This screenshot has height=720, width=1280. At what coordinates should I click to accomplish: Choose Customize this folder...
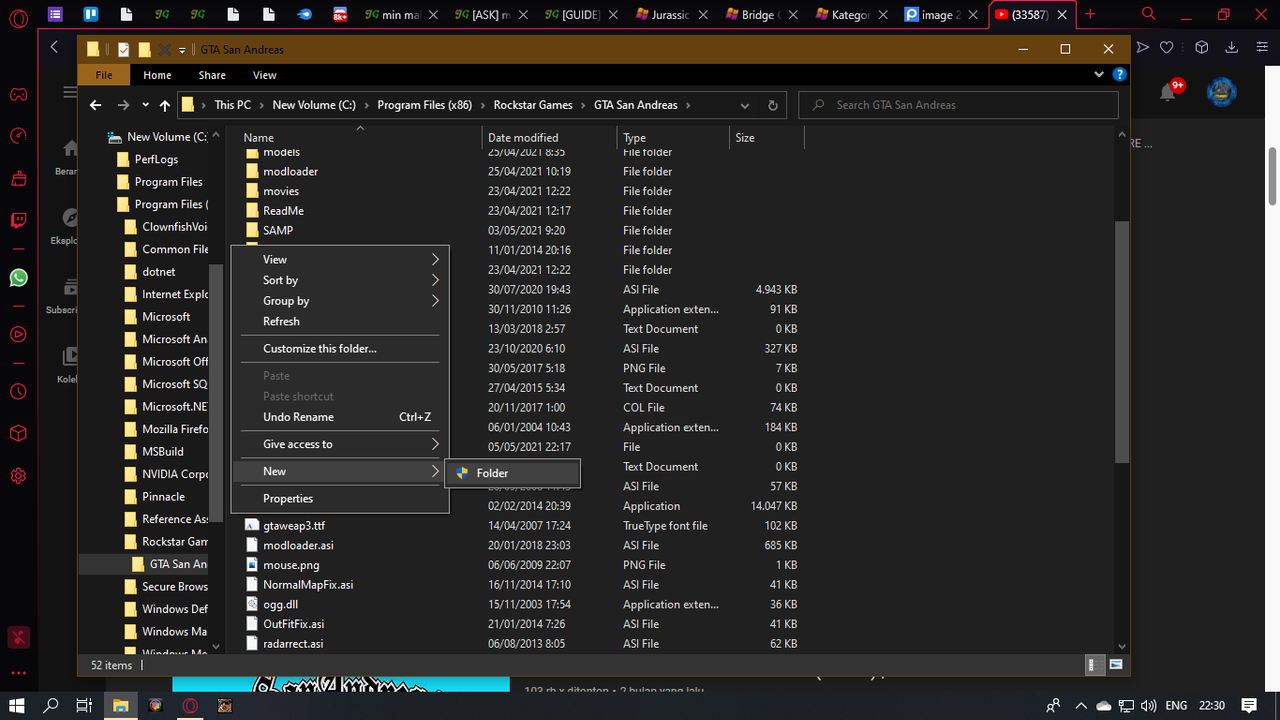pyautogui.click(x=340, y=349)
